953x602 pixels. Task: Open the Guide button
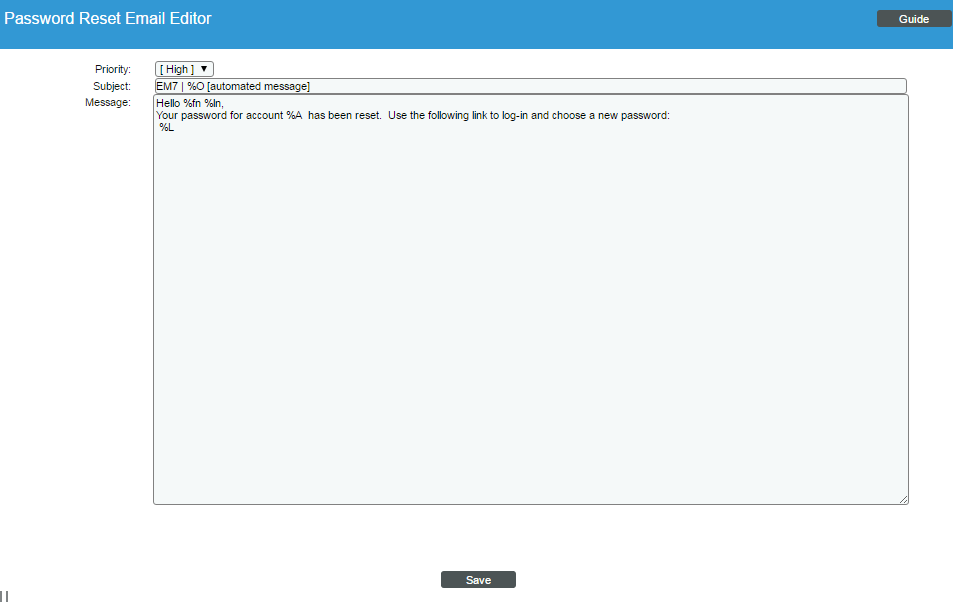913,19
